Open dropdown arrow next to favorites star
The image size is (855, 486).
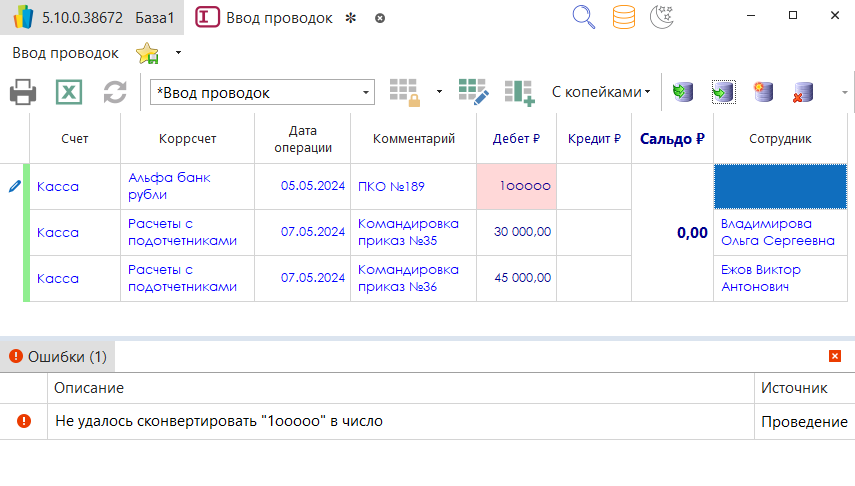pyautogui.click(x=178, y=53)
